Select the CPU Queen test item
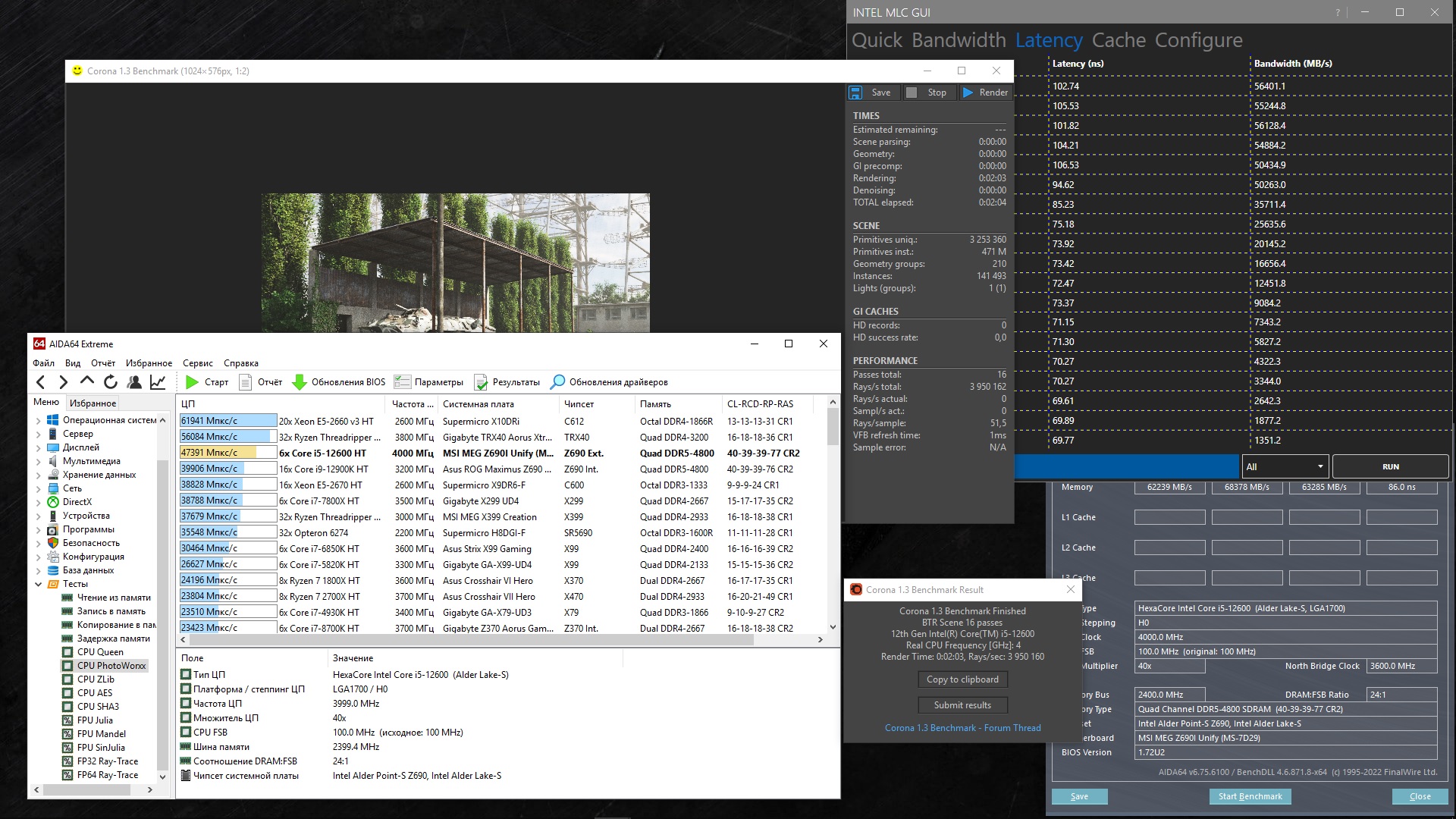Screen dimensions: 1456x819 point(100,652)
